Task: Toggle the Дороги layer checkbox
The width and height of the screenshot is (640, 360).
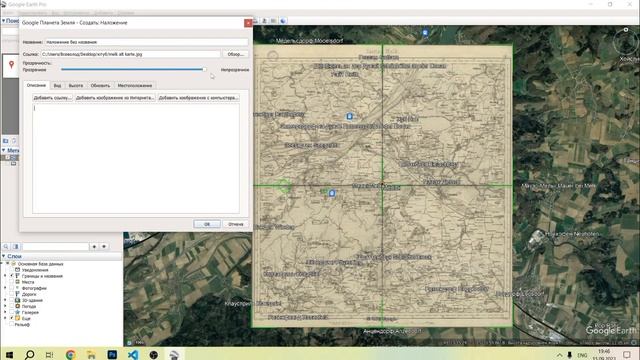Action: pos(12,294)
